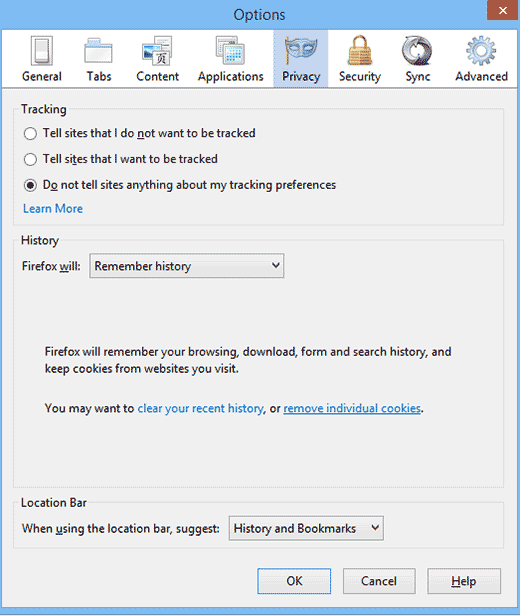
Task: Open 'remove individual cookies' link
Action: [x=352, y=408]
